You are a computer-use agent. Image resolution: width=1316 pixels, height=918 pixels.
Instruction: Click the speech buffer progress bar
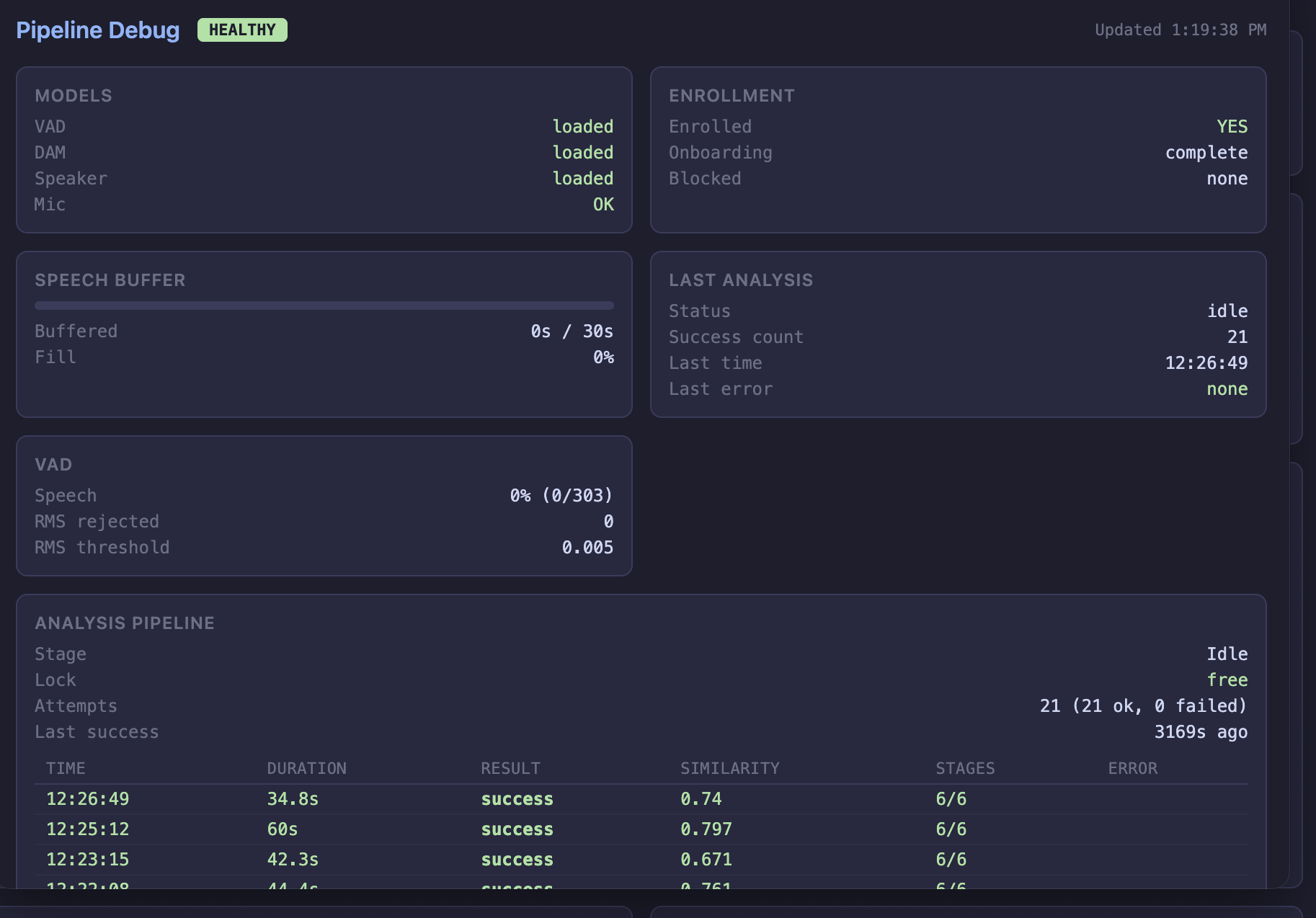pyautogui.click(x=324, y=306)
